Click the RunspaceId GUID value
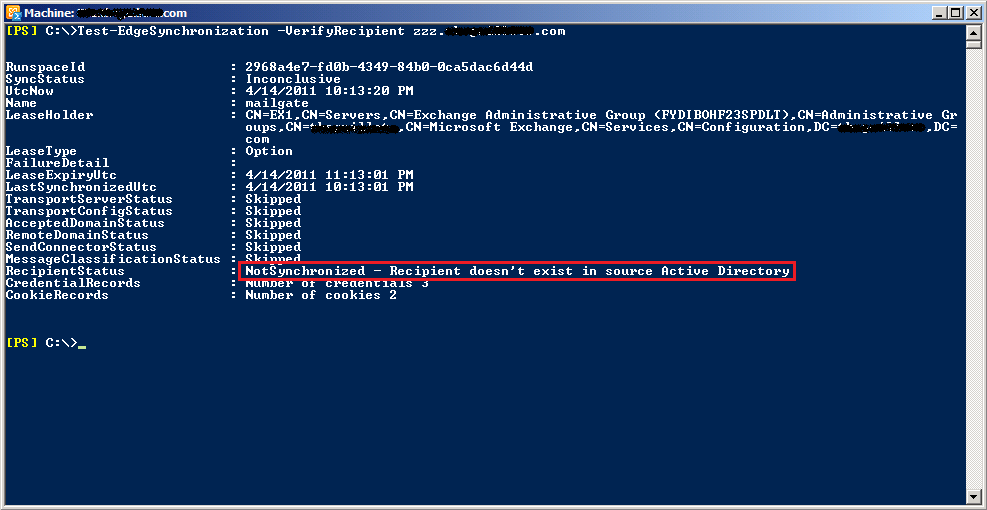Viewport: 987px width, 510px height. point(389,67)
